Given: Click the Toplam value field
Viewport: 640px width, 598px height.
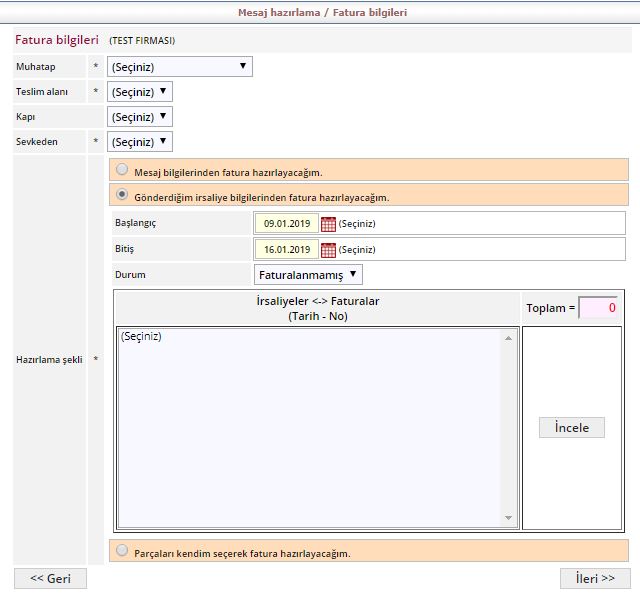Looking at the screenshot, I should 598,308.
